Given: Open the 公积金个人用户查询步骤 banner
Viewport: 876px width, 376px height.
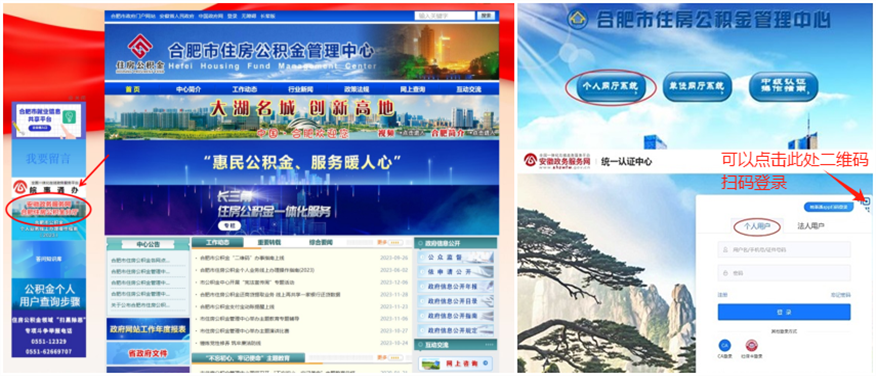Looking at the screenshot, I should (x=49, y=296).
